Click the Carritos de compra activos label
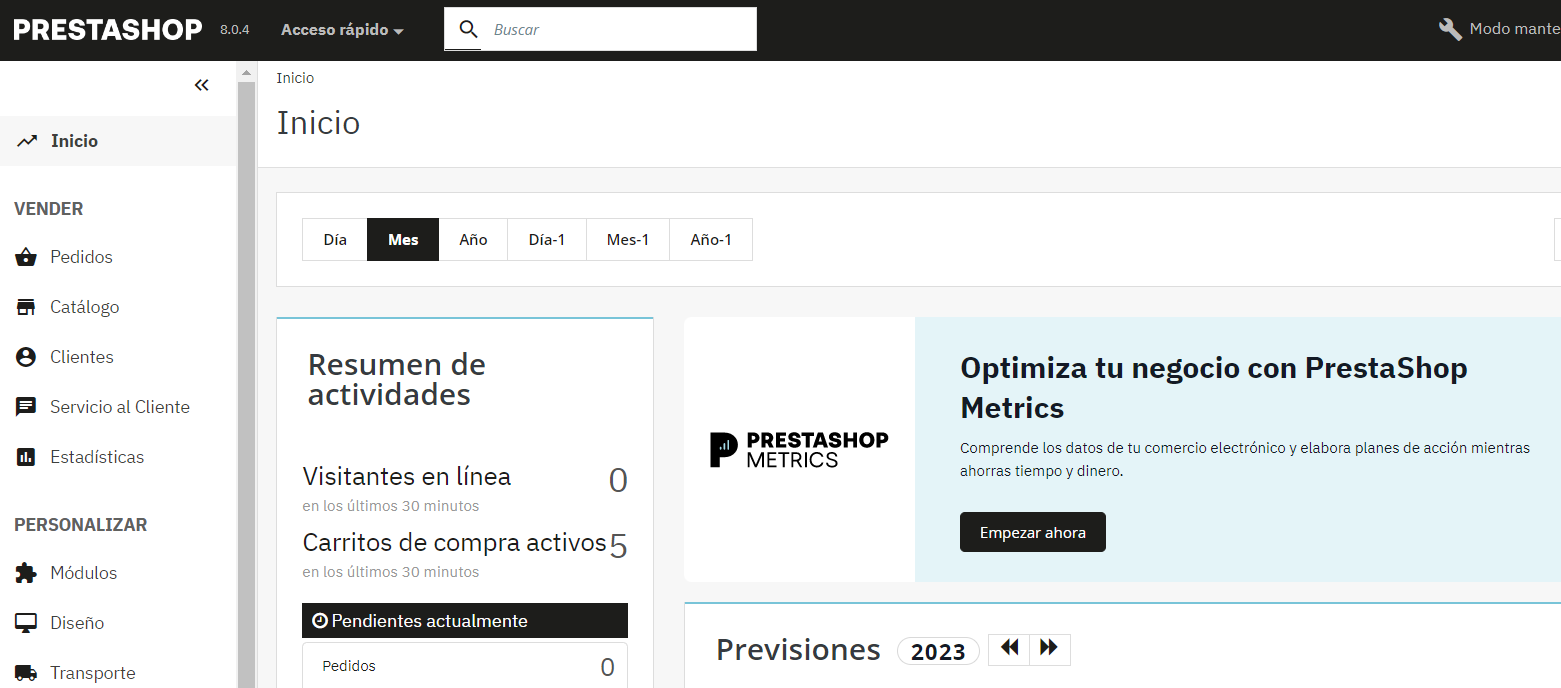This screenshot has height=688, width=1561. pos(455,542)
